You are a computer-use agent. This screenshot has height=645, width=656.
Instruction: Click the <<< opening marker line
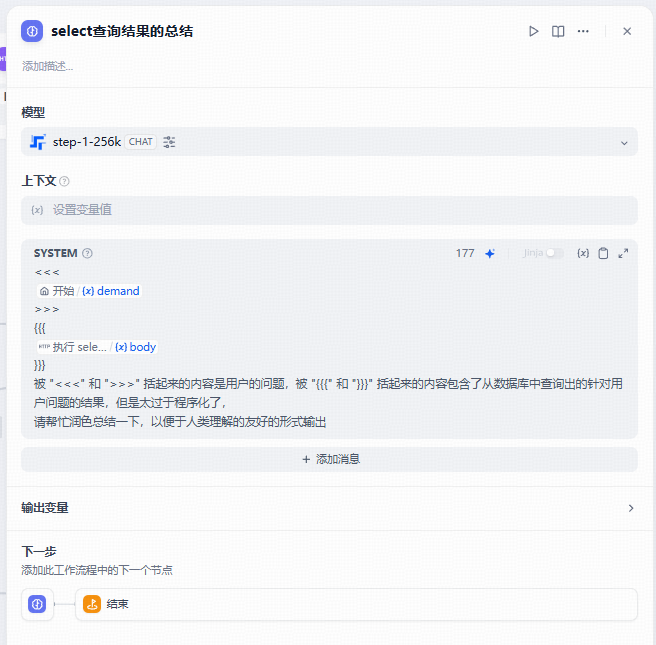coord(47,272)
